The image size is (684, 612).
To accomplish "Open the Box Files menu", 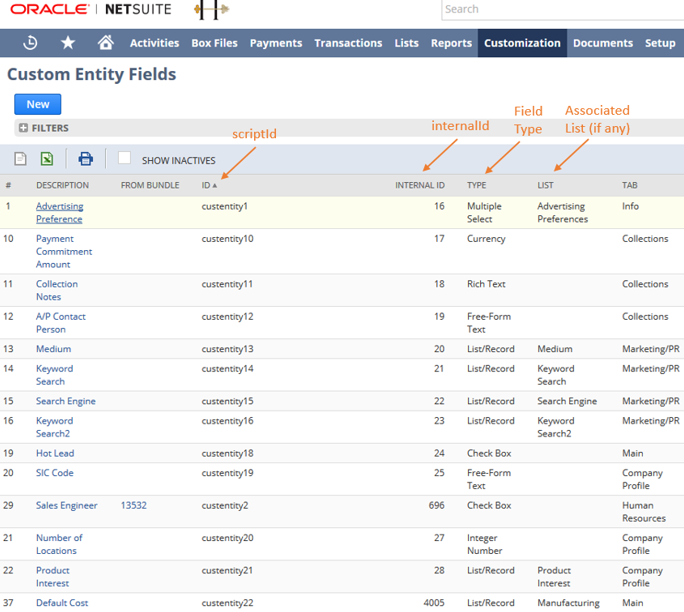I will coord(214,43).
